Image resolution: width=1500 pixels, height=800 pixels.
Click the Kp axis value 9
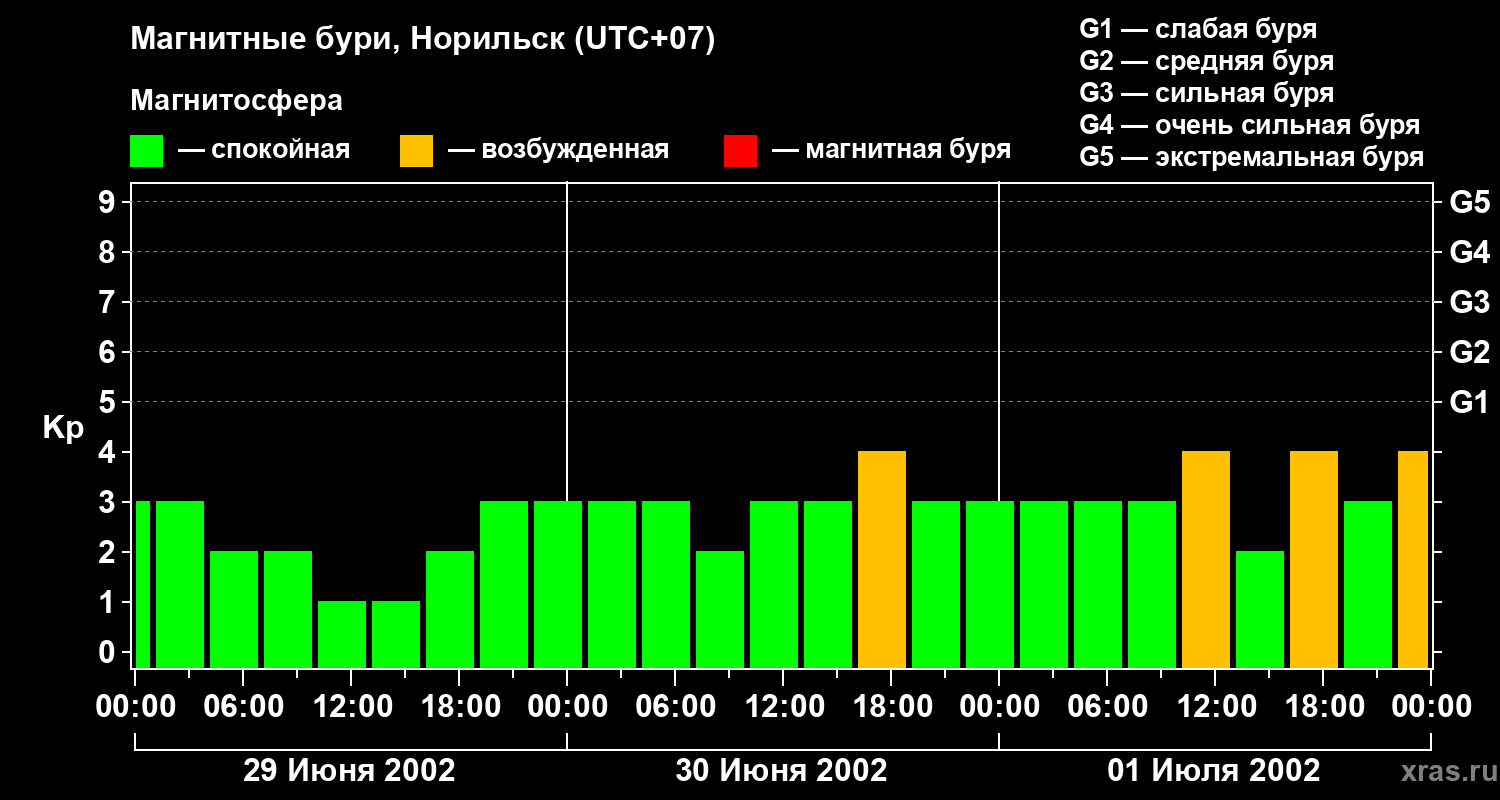[x=109, y=202]
